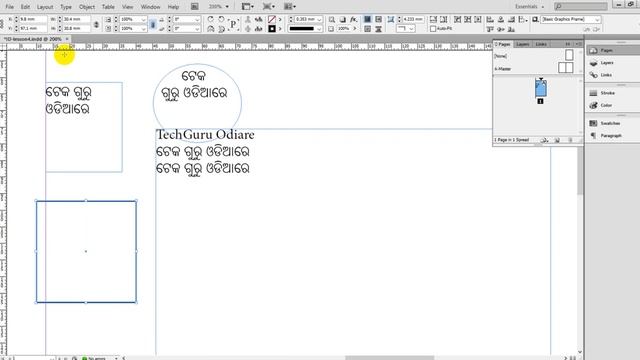Image resolution: width=640 pixels, height=360 pixels.
Task: Open the Layout menu
Action: tap(45, 7)
